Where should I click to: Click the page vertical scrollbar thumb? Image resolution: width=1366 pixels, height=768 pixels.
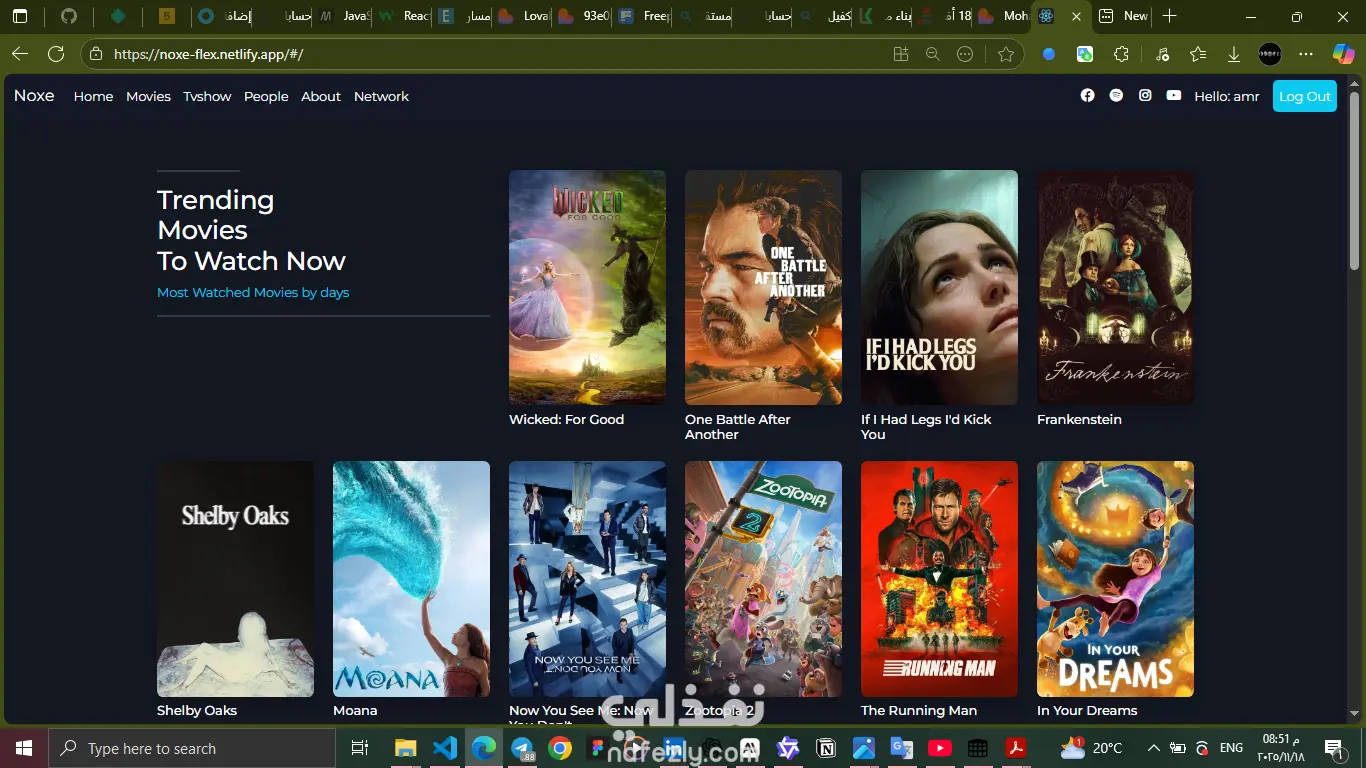pos(1355,180)
